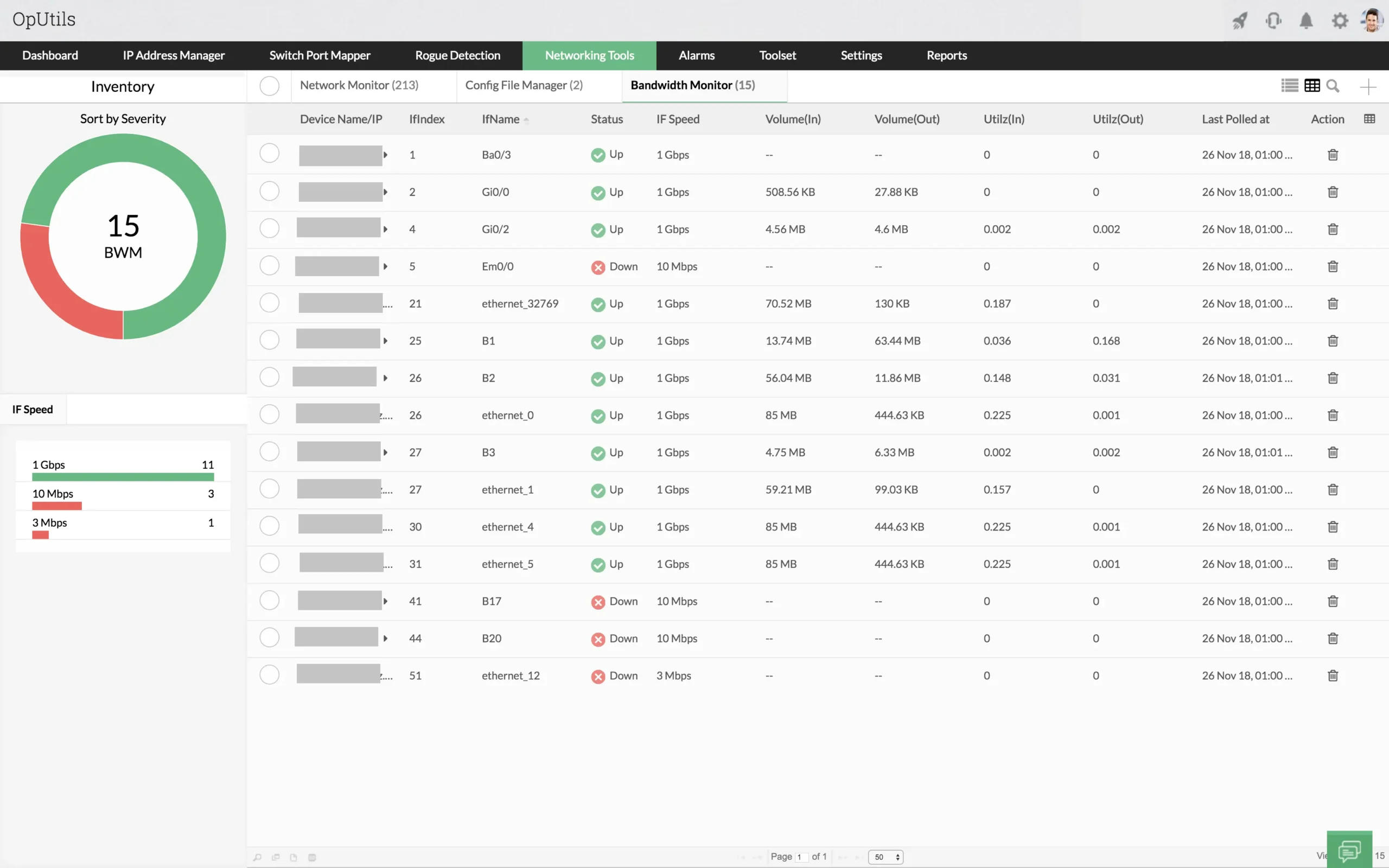Select the checkbox for row Gi0/0
The height and width of the screenshot is (868, 1389).
coord(270,191)
